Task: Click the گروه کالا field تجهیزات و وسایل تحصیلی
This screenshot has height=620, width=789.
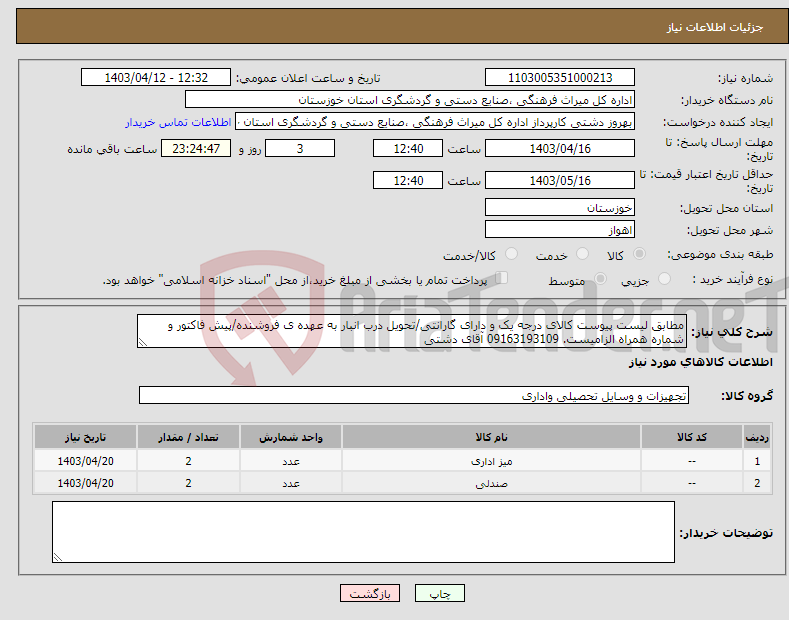Action: (414, 396)
